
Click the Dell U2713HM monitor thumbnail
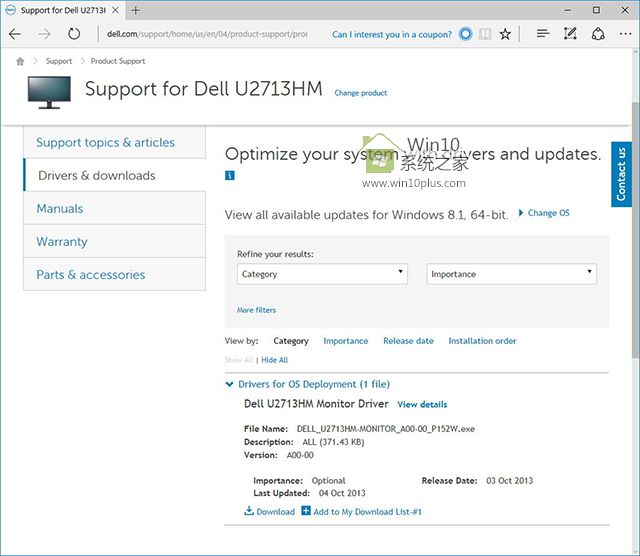49,92
